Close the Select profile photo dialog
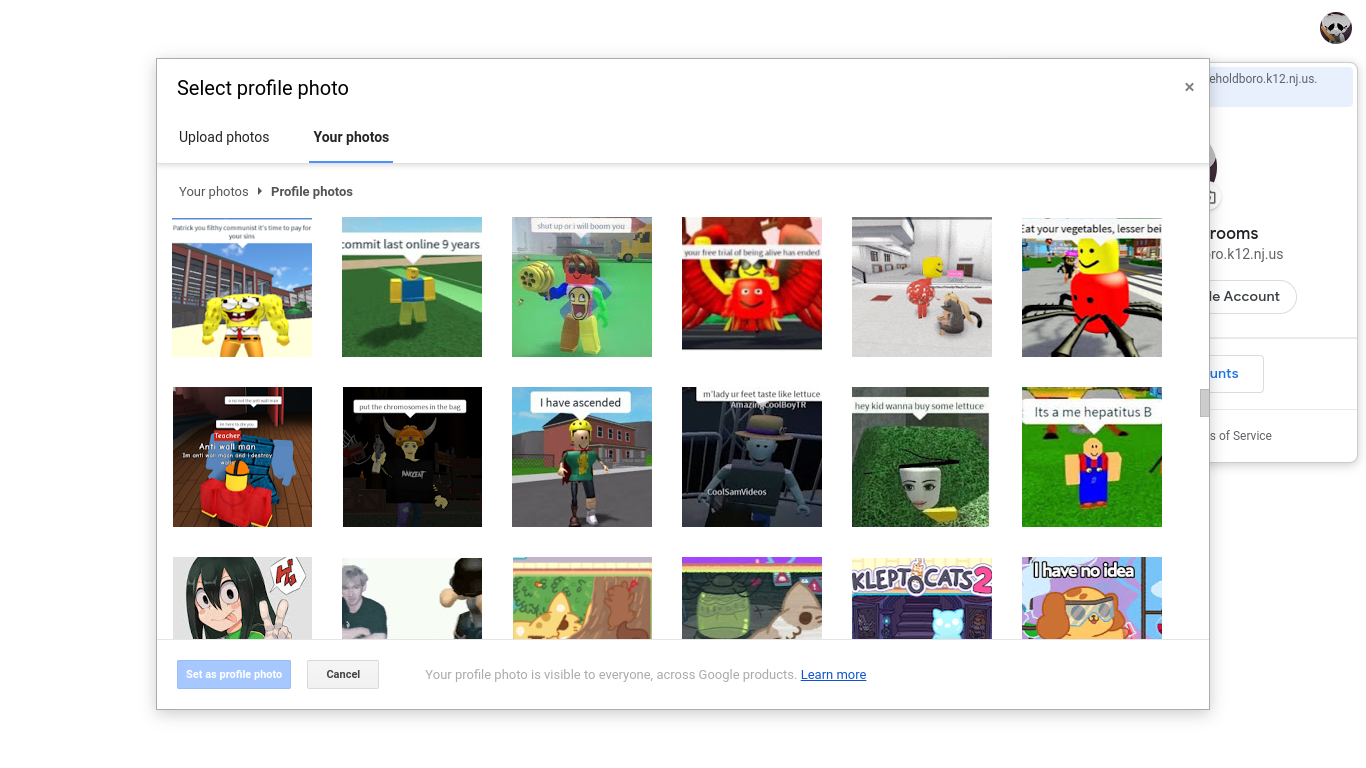Image resolution: width=1366 pixels, height=768 pixels. (x=1189, y=88)
